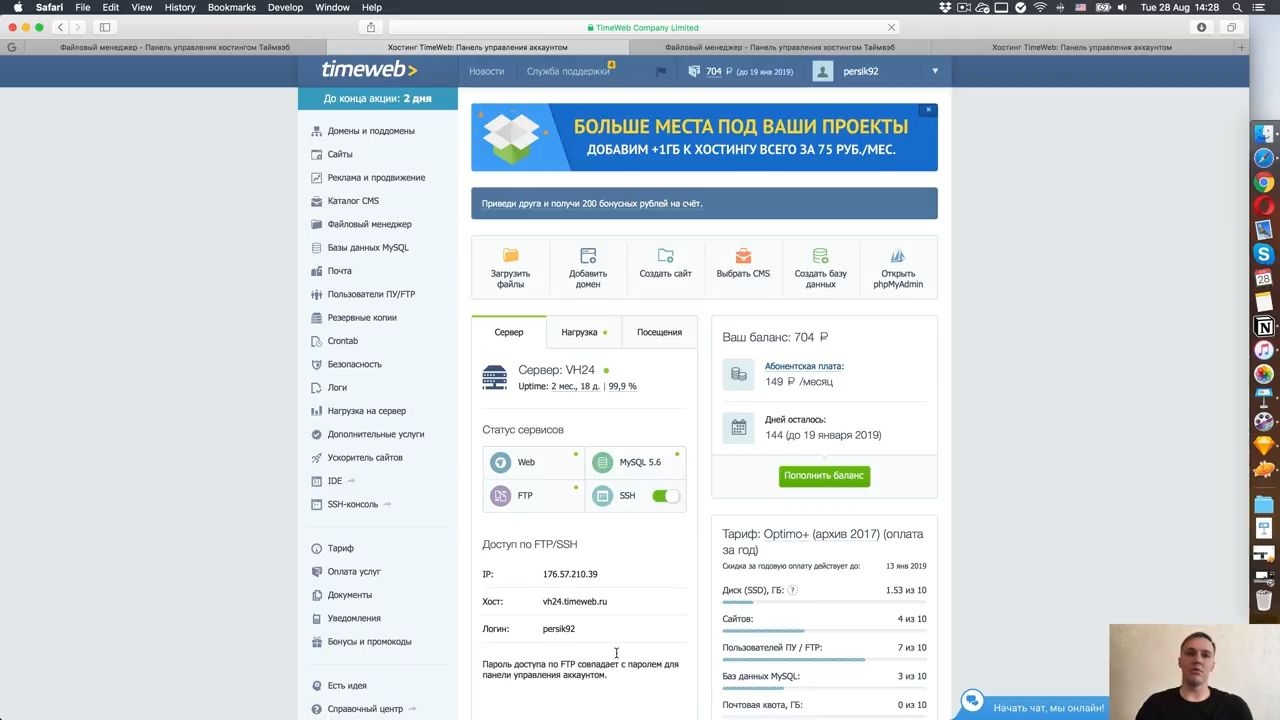Screen dimensions: 1280x720
Task: Click the Открыть phpMyAdmin icon
Action: pos(898,255)
